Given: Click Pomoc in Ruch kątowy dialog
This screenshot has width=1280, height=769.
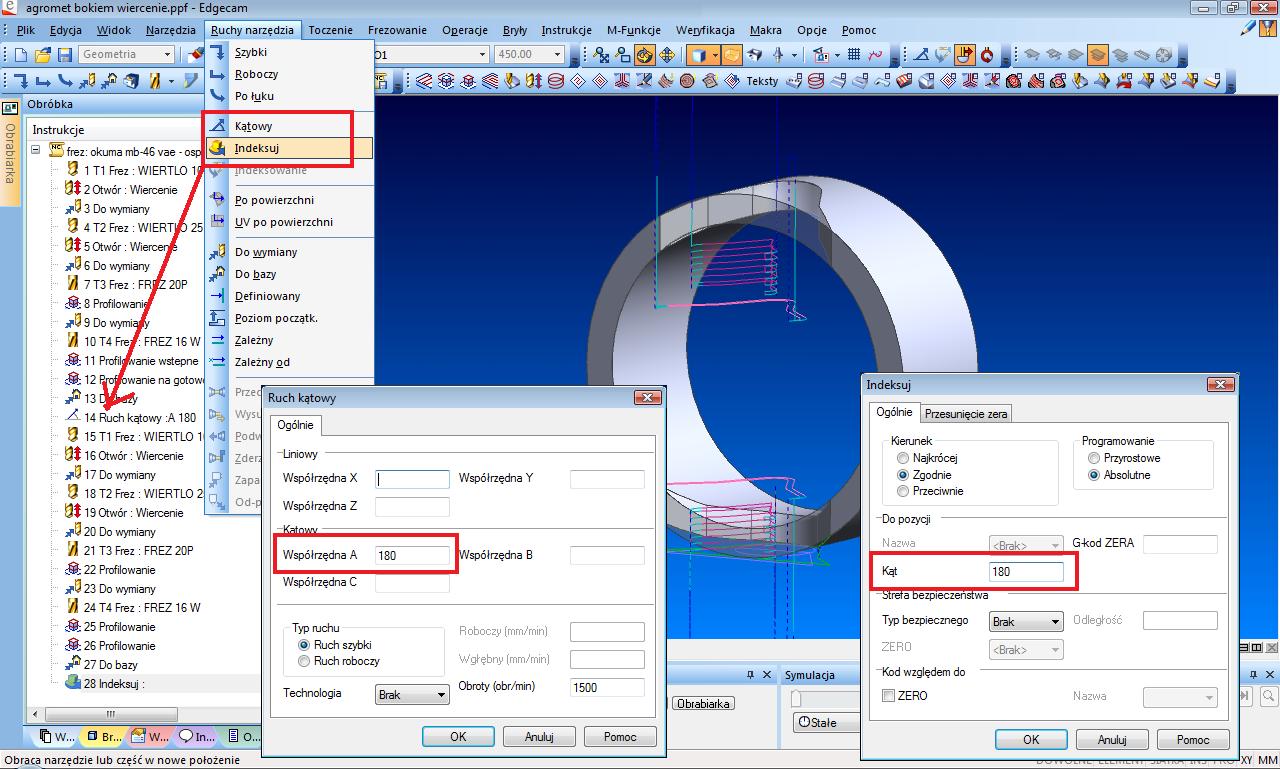Looking at the screenshot, I should coord(620,736).
